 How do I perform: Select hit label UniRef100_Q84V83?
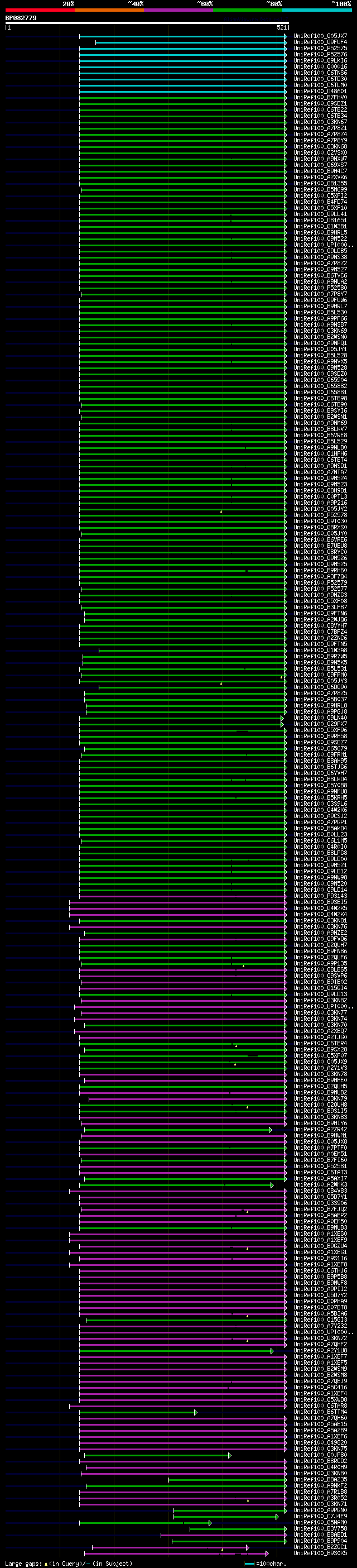point(321,1191)
